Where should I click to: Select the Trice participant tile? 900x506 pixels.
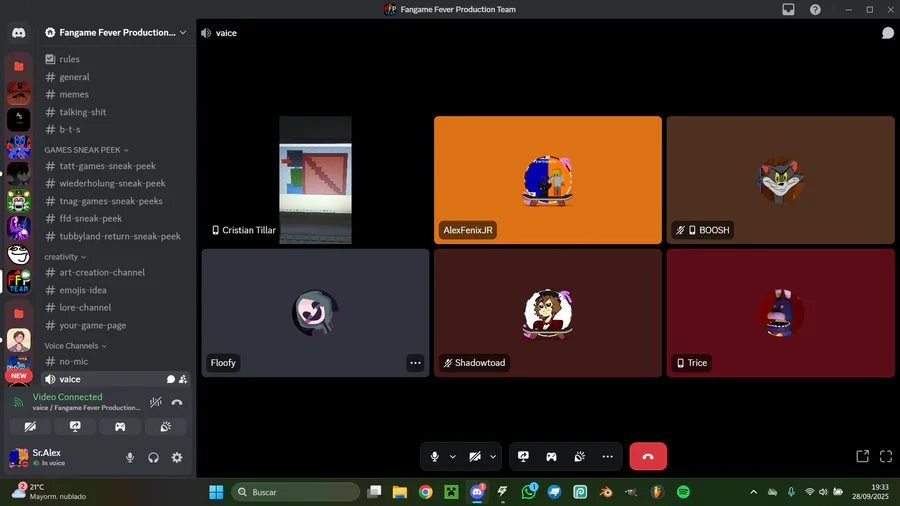[781, 313]
